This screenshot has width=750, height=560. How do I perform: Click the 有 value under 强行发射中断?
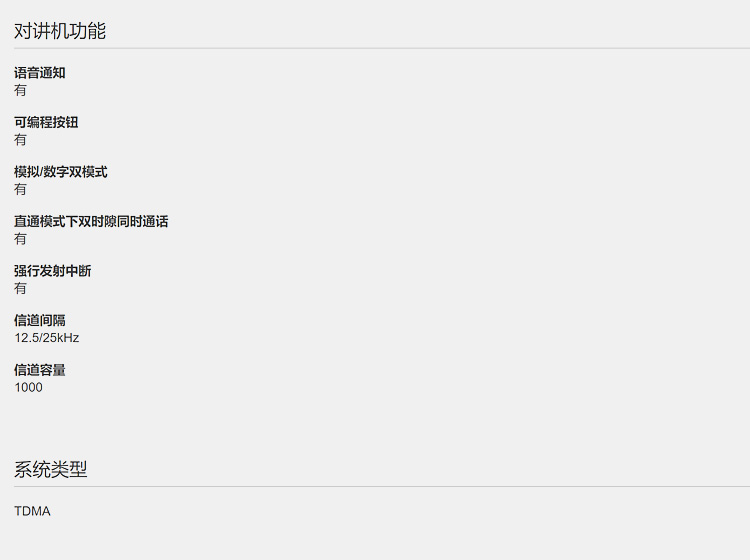[20, 288]
